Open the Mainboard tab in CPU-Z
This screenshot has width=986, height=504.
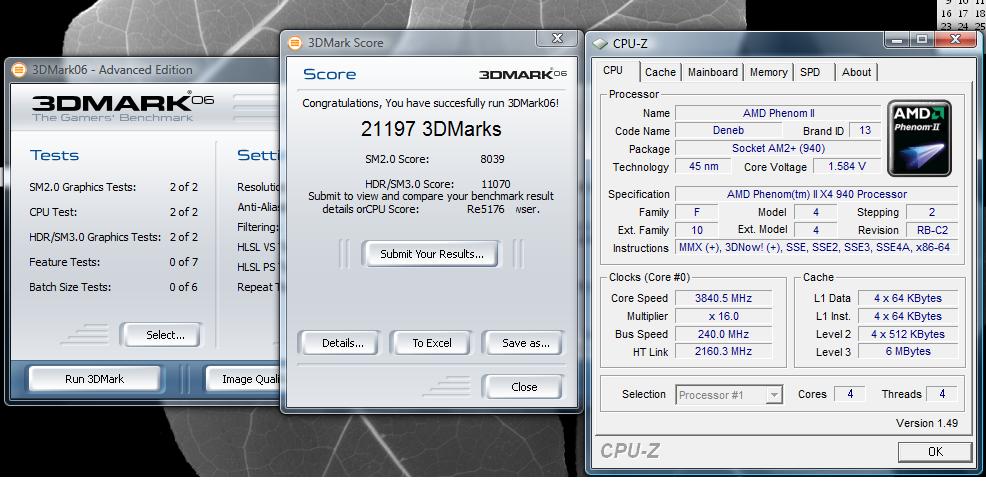(712, 72)
